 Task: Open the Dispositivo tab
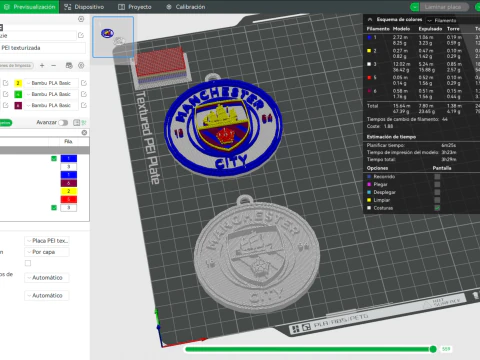click(x=84, y=7)
